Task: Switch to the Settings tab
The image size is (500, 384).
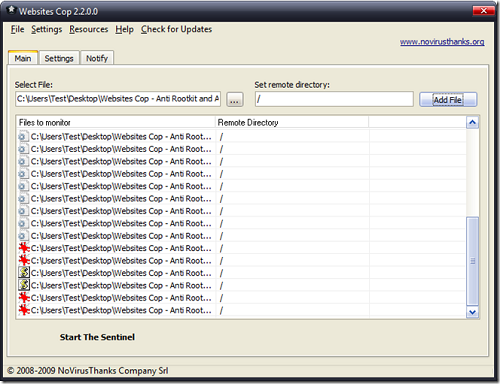Action: point(59,58)
